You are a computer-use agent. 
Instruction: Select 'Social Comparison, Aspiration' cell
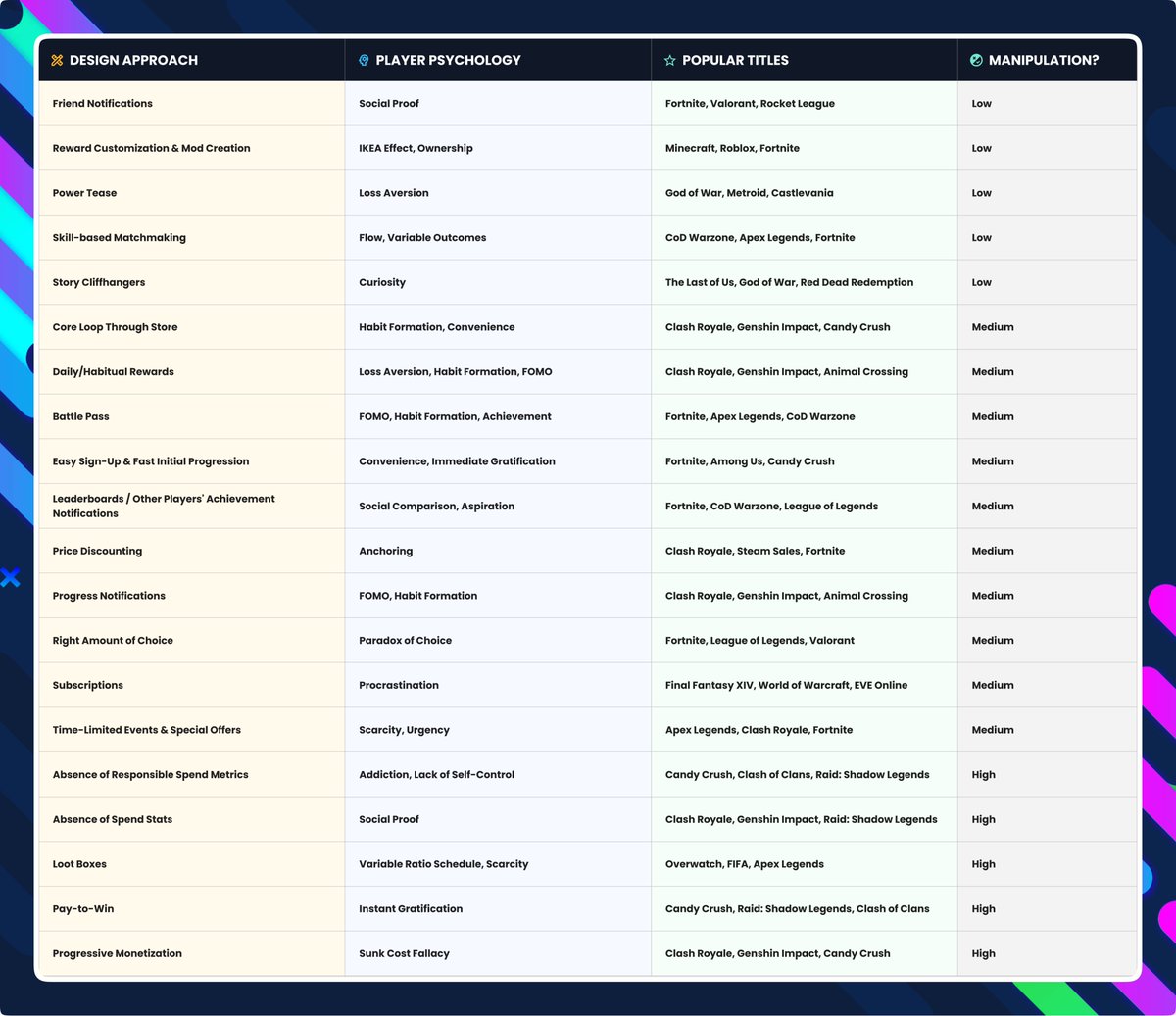498,506
